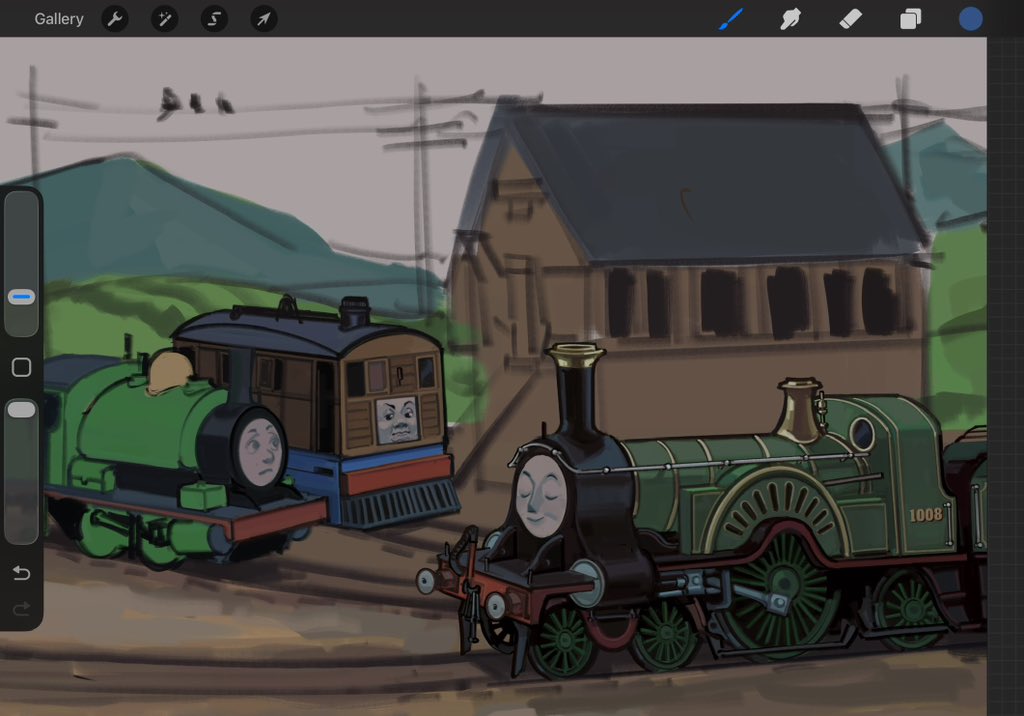Open the color panel via the blue swatch

coord(971,18)
